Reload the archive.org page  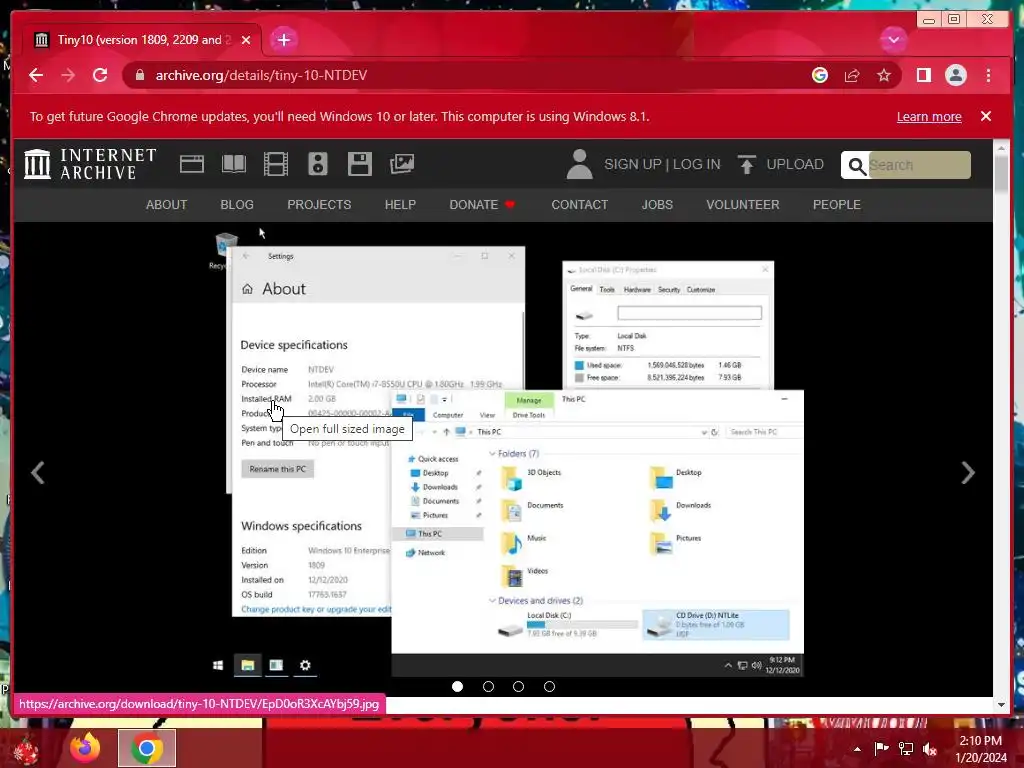point(100,75)
